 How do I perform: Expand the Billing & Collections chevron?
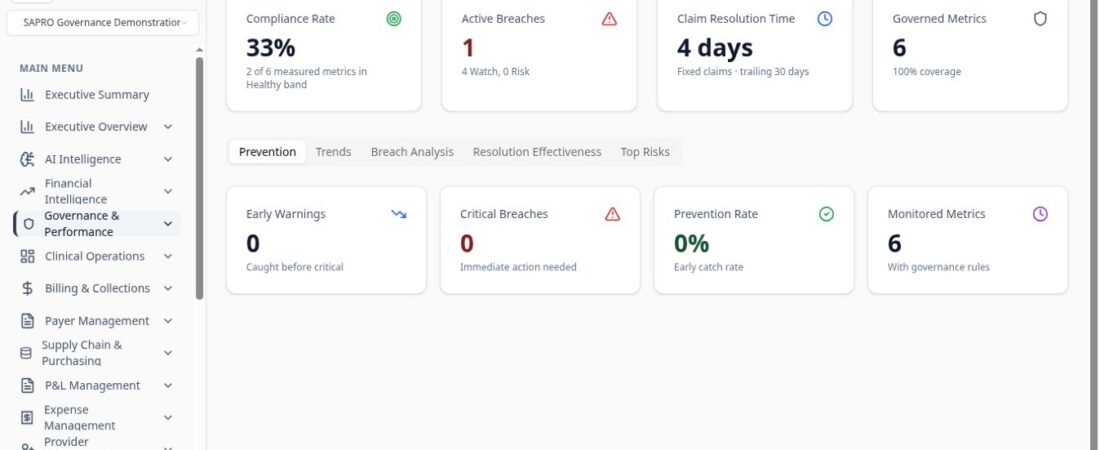pyautogui.click(x=168, y=289)
